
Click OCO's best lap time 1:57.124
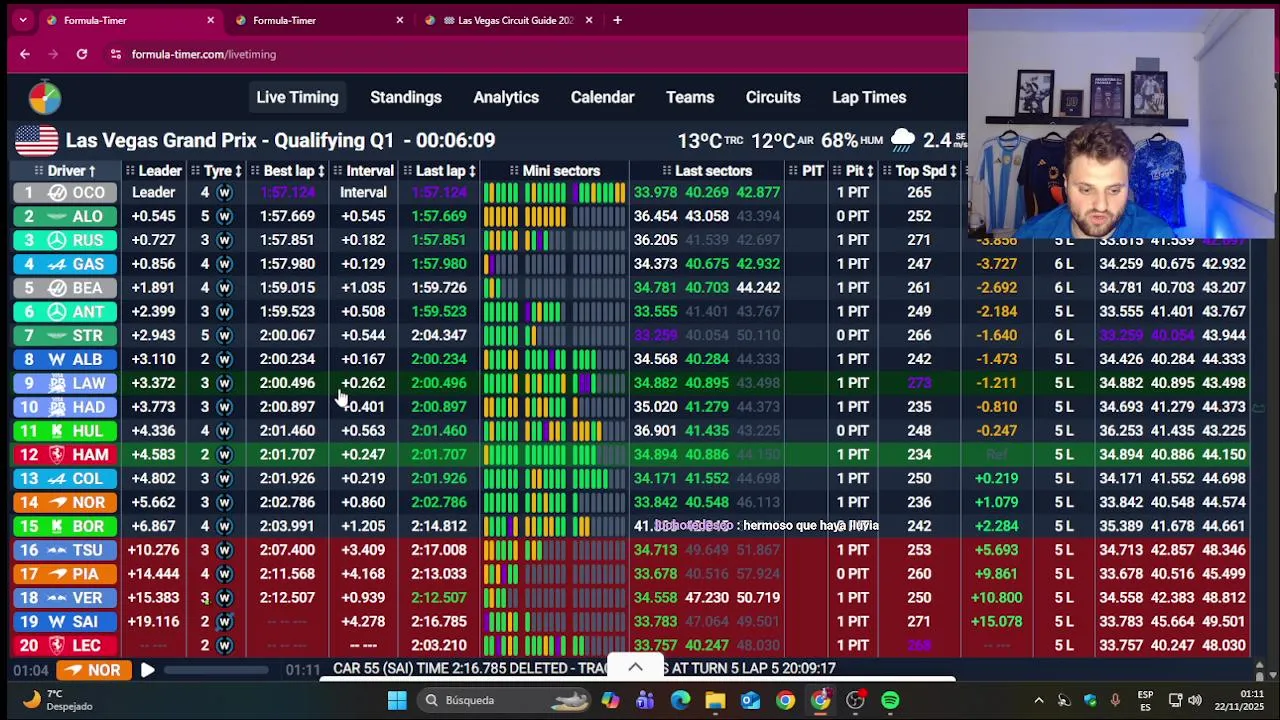(287, 192)
